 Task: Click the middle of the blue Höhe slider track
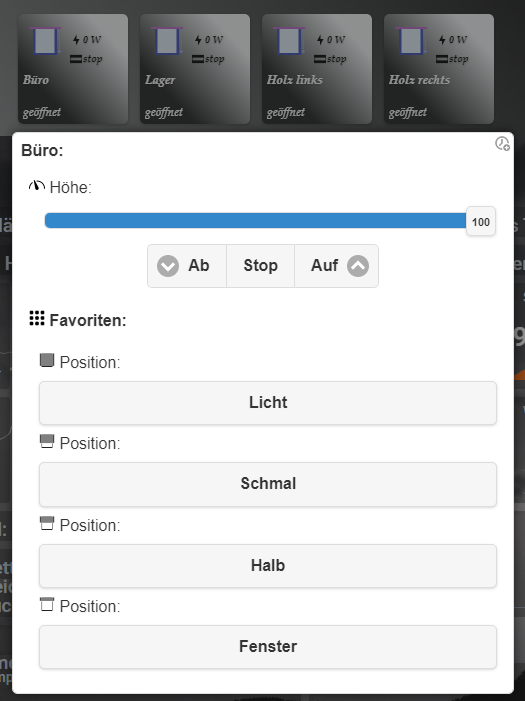[x=255, y=221]
